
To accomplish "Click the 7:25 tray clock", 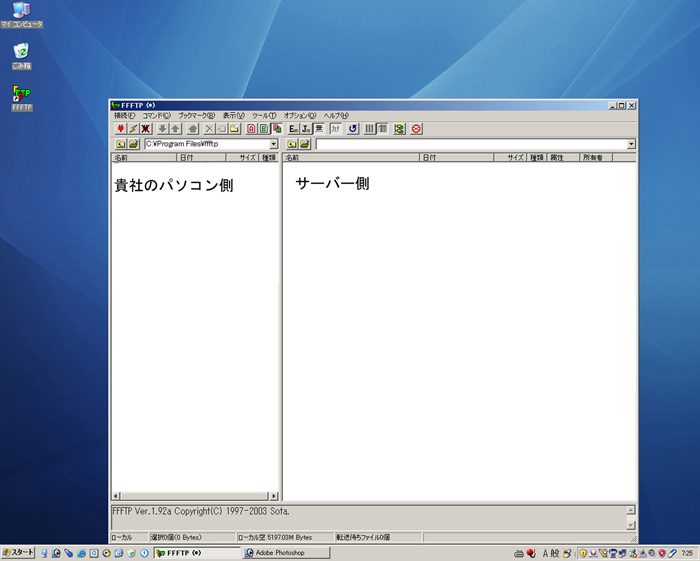I will click(687, 553).
